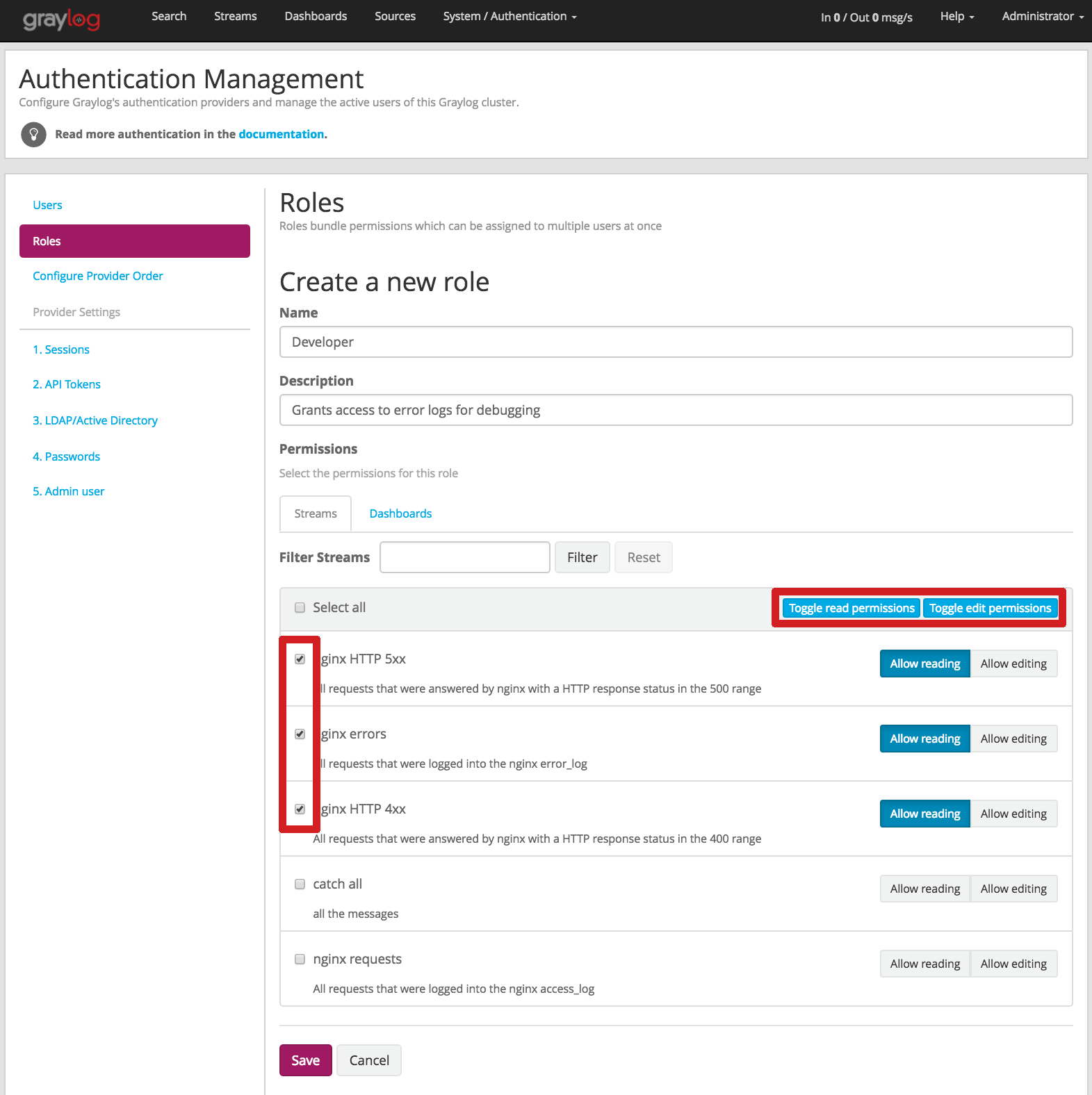
Task: Check the Select all checkbox
Action: point(300,608)
